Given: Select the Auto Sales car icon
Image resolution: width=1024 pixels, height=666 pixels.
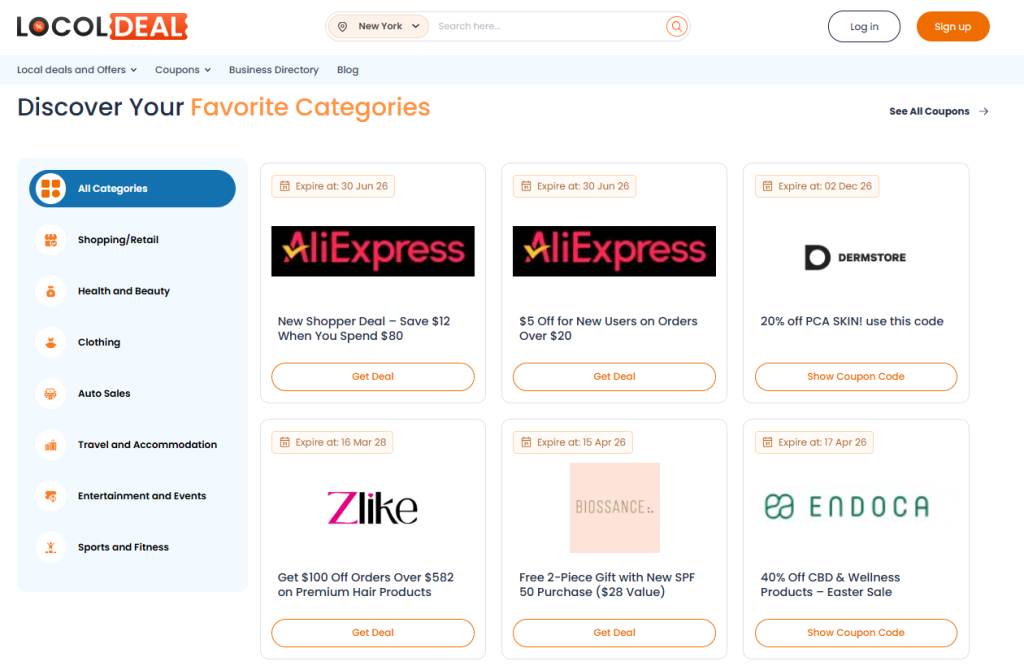Looking at the screenshot, I should pyautogui.click(x=50, y=393).
